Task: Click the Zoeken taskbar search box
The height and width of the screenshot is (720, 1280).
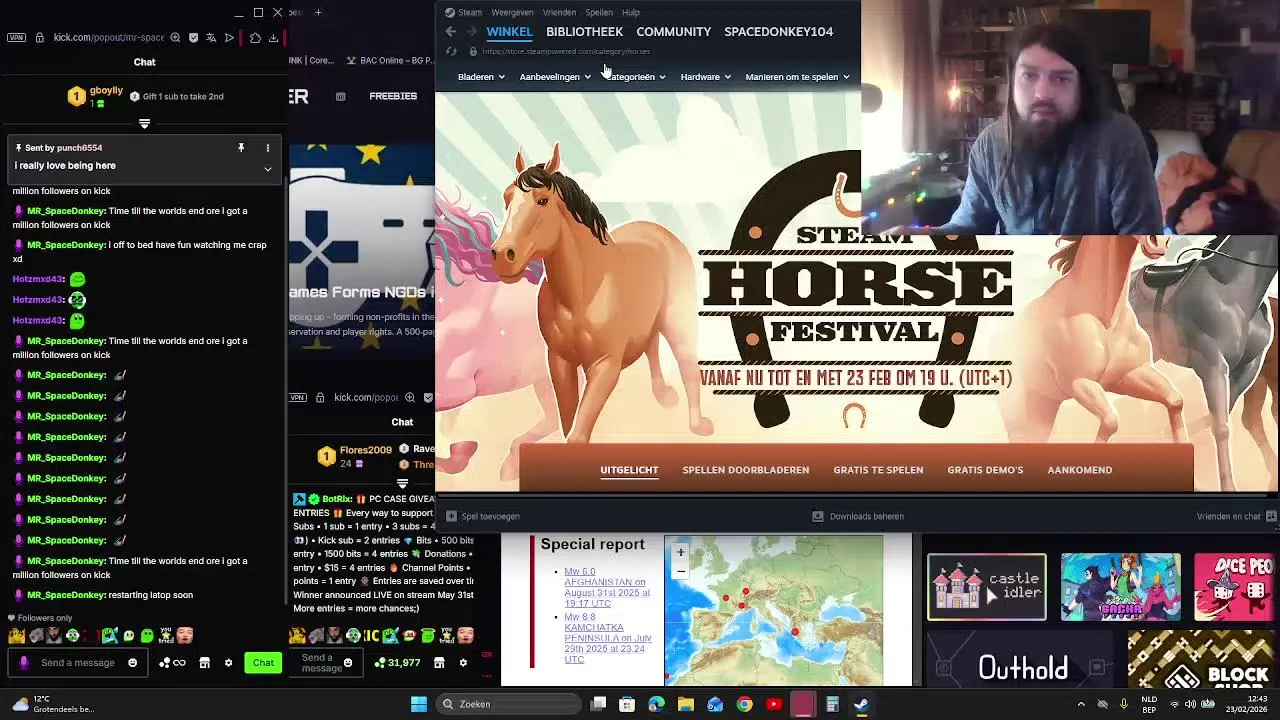Action: click(507, 704)
